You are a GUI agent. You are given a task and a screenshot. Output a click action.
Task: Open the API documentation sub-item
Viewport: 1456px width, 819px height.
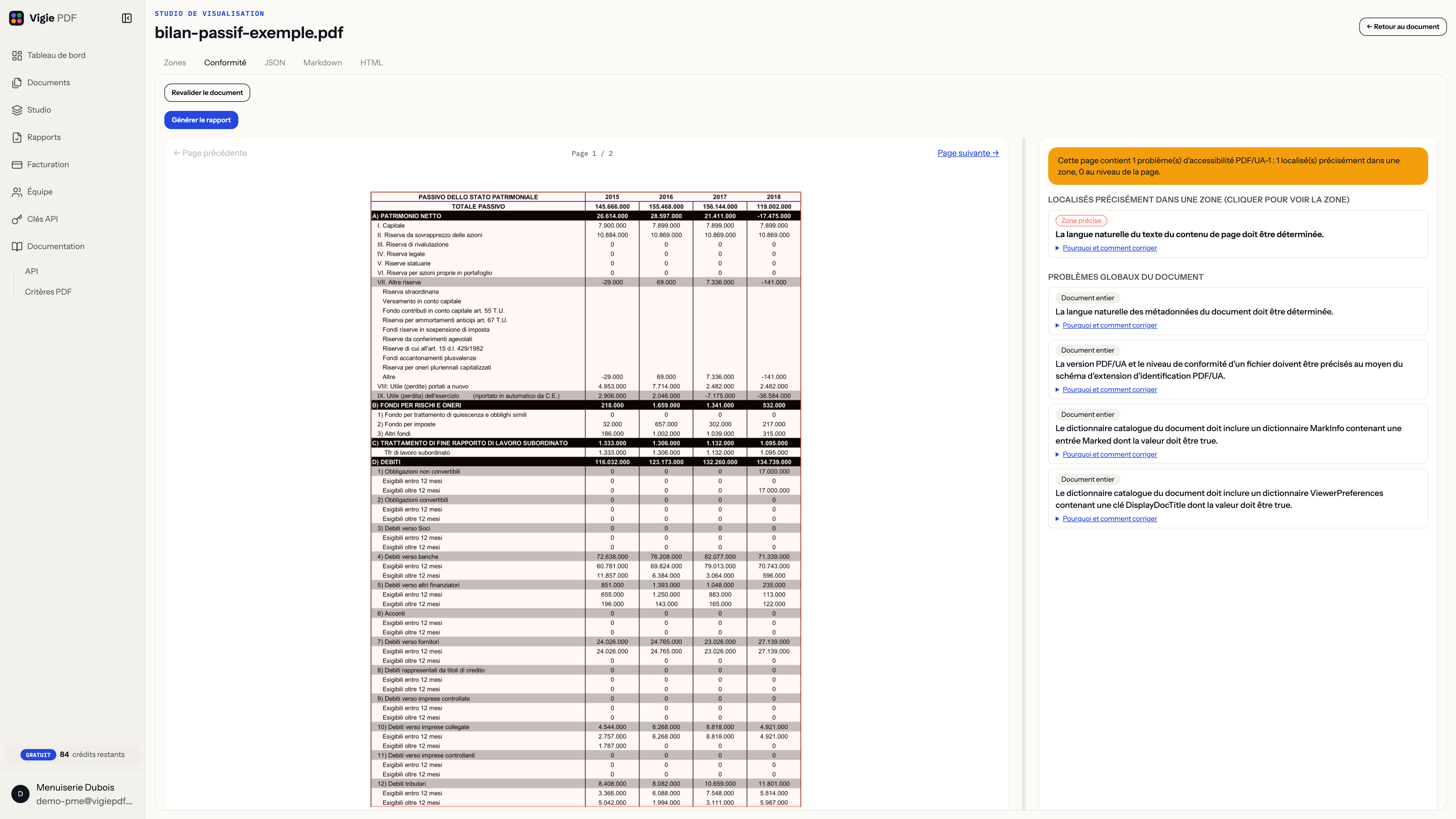click(x=32, y=271)
